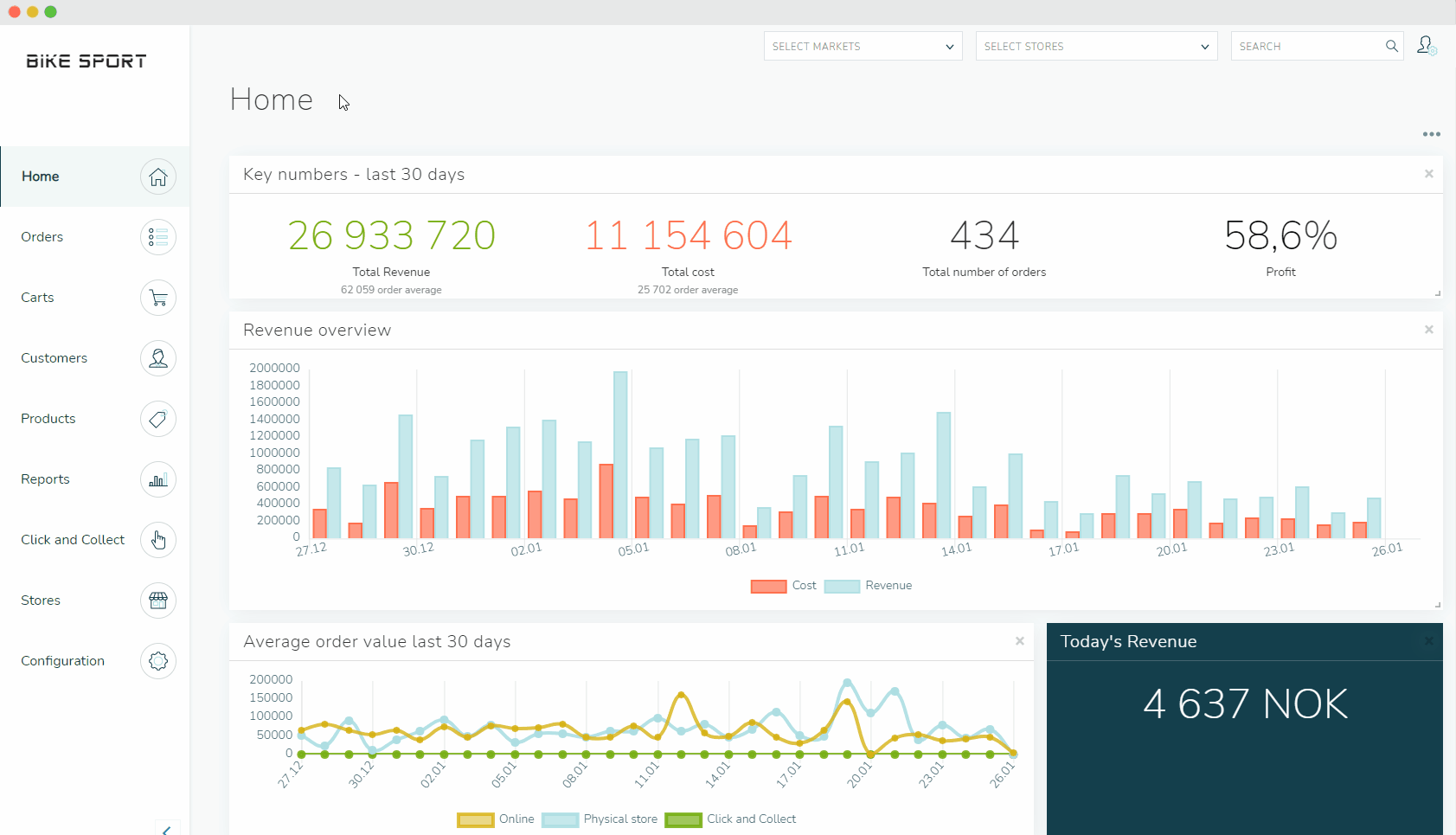
Task: Toggle the Revenue series legend swatch
Action: [842, 586]
